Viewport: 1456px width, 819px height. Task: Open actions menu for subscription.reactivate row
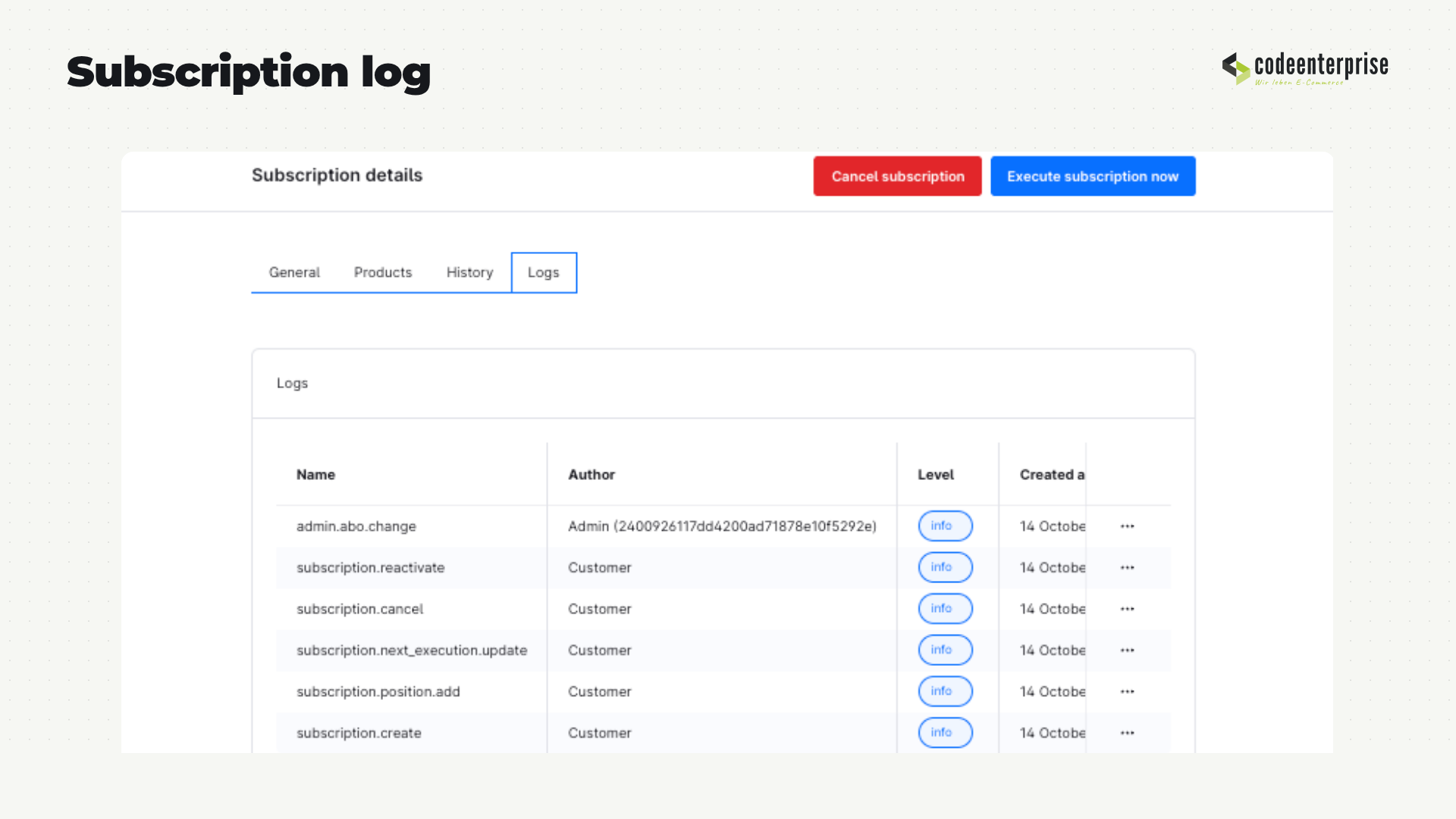(1127, 568)
